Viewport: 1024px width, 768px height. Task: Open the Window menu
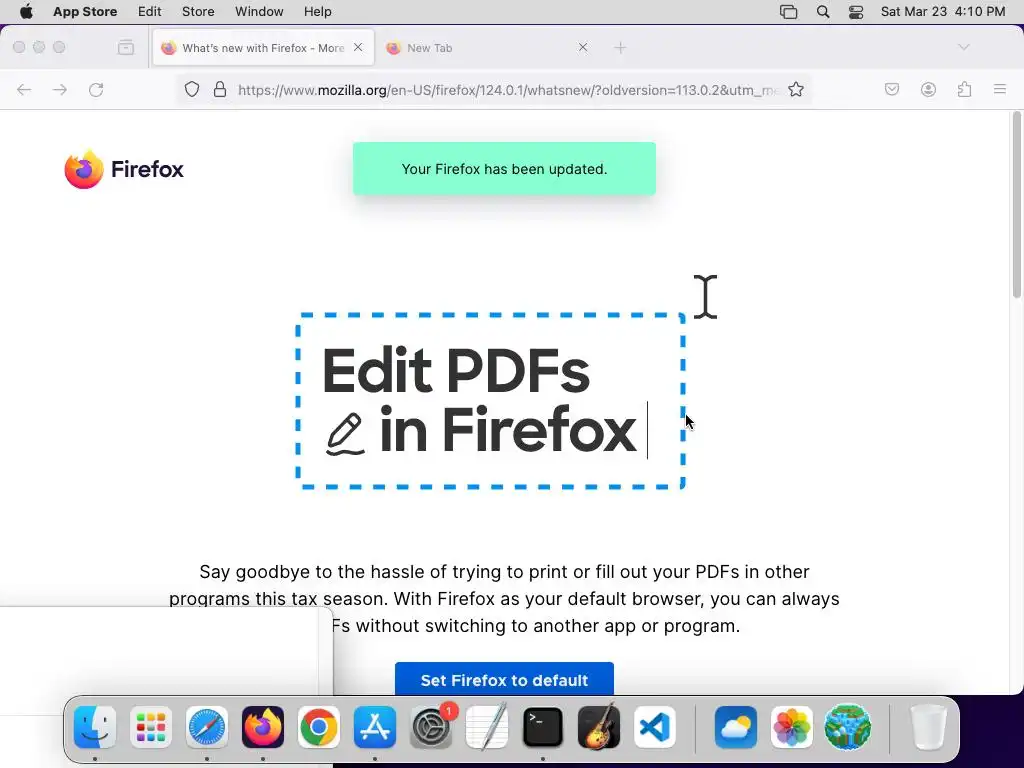(x=259, y=12)
